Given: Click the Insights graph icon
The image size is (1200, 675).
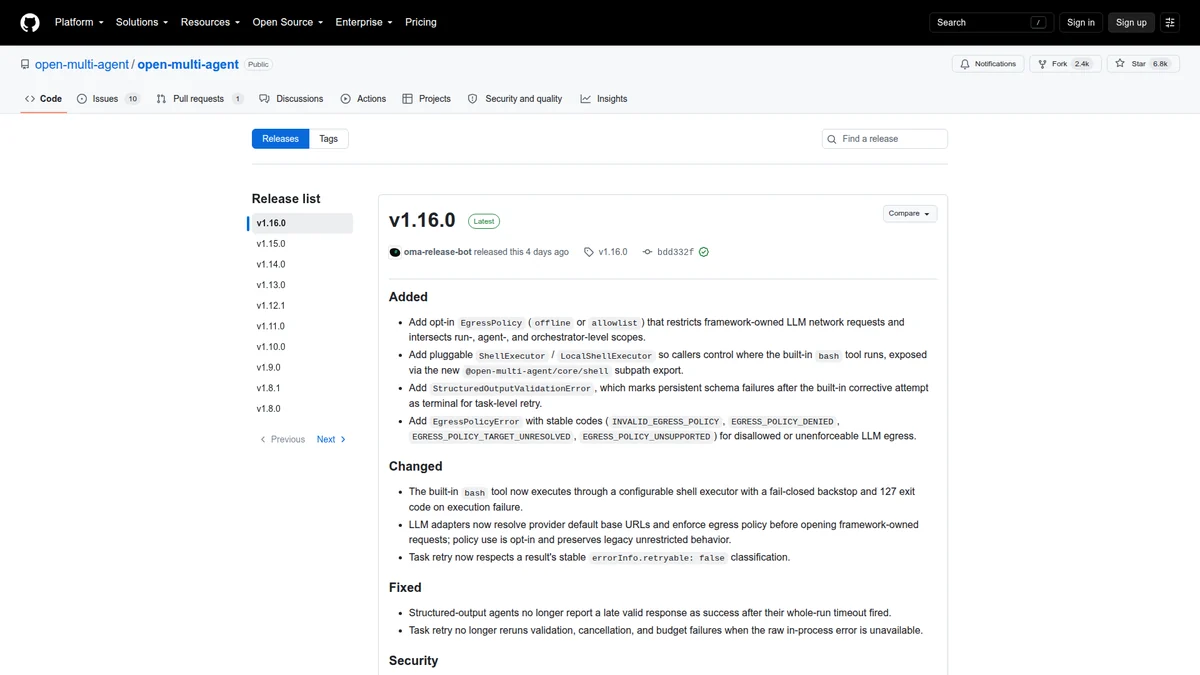Looking at the screenshot, I should pyautogui.click(x=586, y=99).
